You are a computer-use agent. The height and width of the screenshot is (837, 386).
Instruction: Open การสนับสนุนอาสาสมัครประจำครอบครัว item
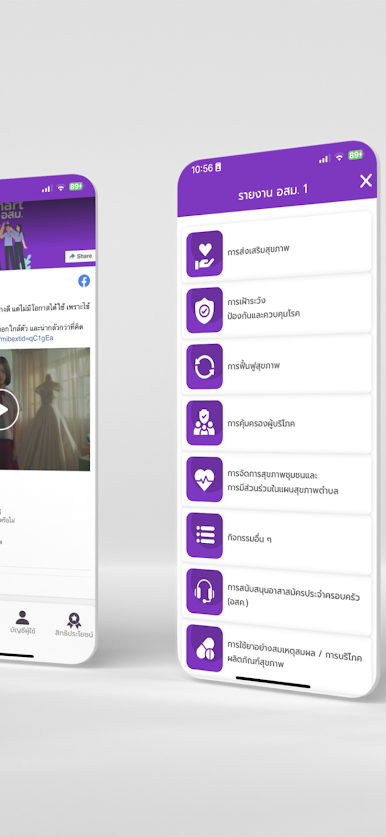(x=277, y=600)
